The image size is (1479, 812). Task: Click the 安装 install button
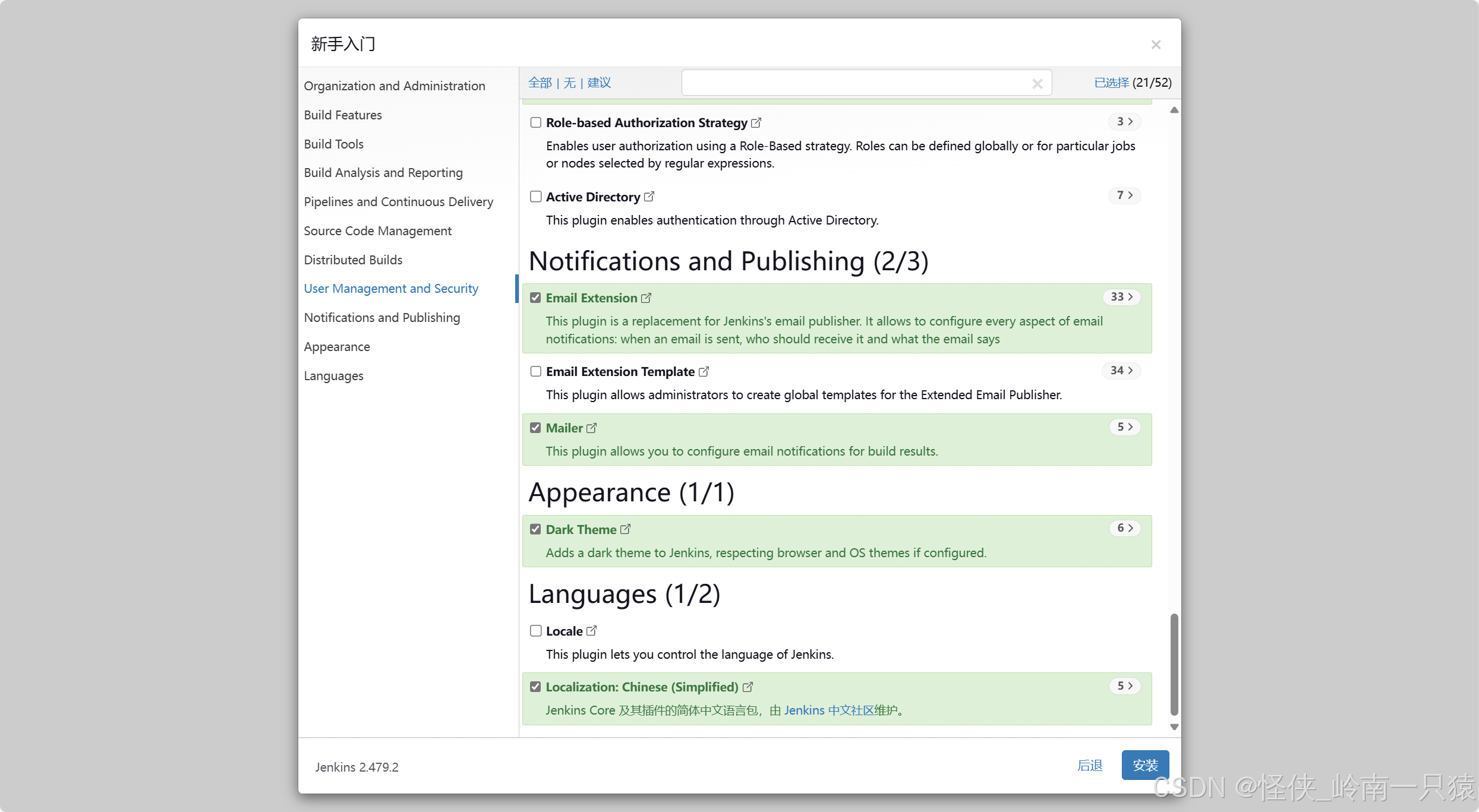pyautogui.click(x=1145, y=766)
